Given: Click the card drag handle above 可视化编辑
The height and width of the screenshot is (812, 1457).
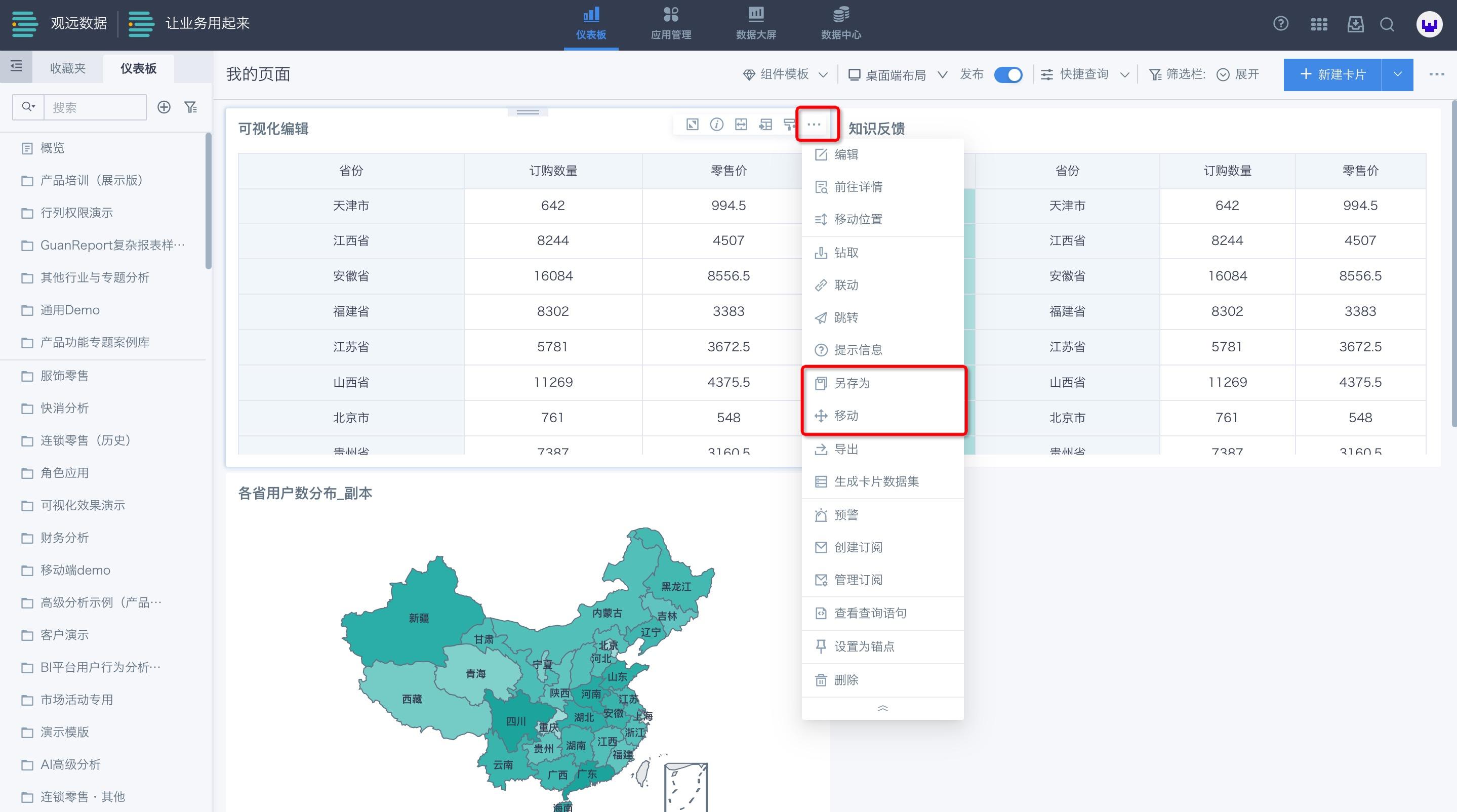Looking at the screenshot, I should pyautogui.click(x=528, y=112).
